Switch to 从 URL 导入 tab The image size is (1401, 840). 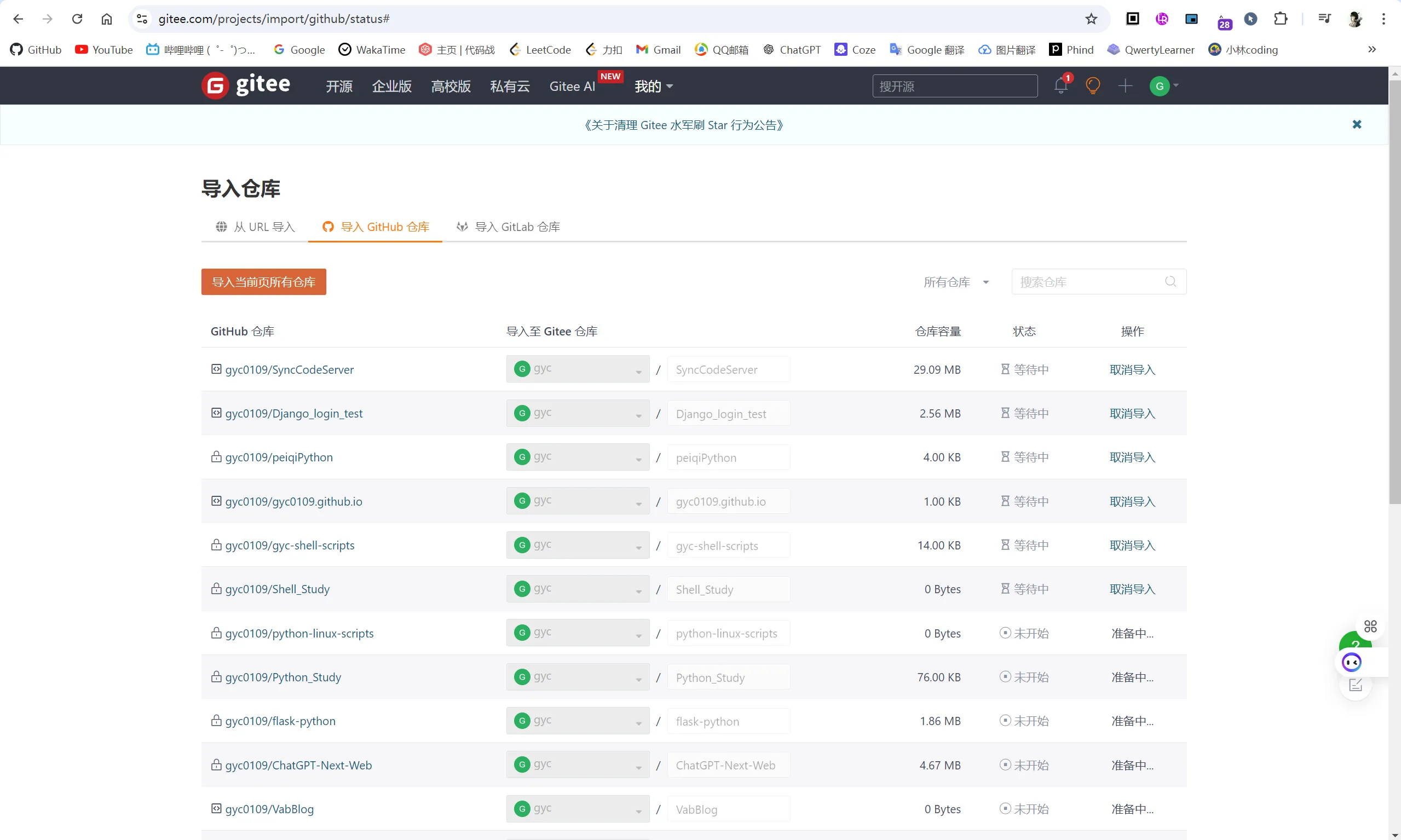[255, 227]
